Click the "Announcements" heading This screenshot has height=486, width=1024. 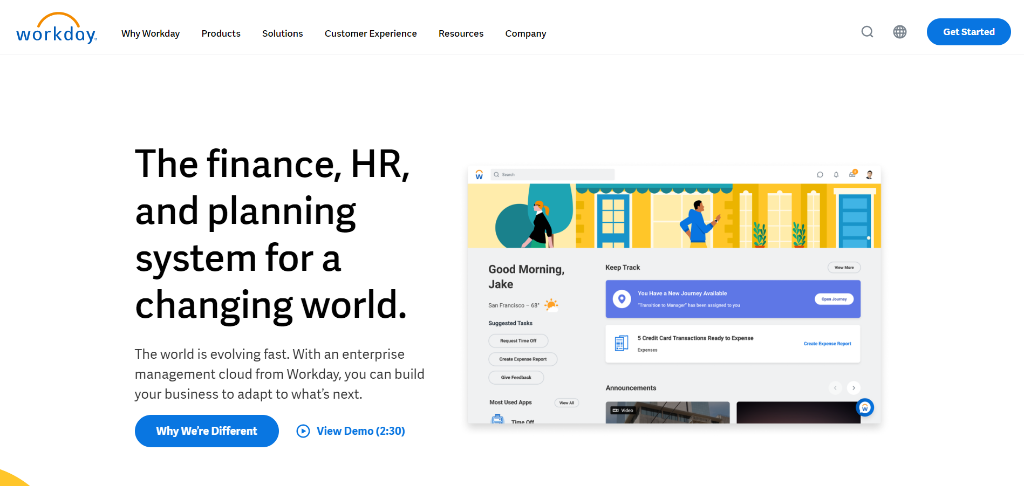(630, 388)
